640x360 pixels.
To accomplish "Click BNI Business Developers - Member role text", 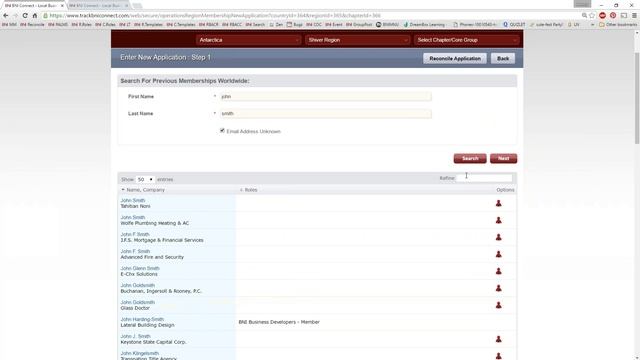I will 279,322.
